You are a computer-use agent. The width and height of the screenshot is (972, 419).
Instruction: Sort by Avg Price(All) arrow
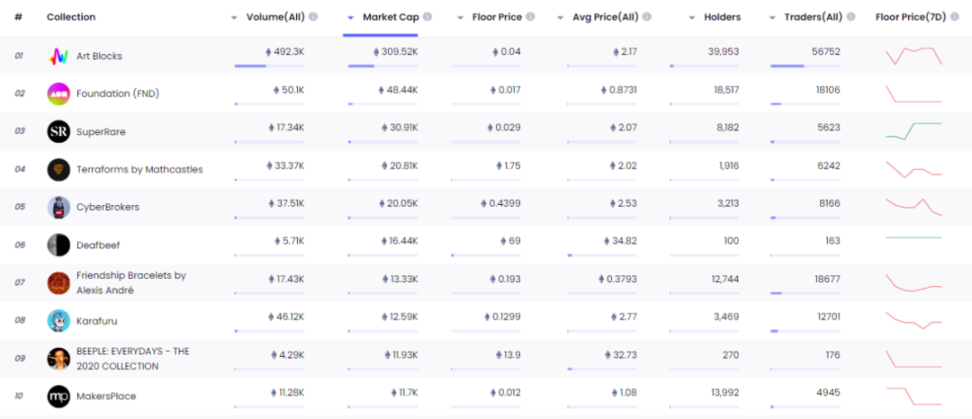tap(560, 18)
